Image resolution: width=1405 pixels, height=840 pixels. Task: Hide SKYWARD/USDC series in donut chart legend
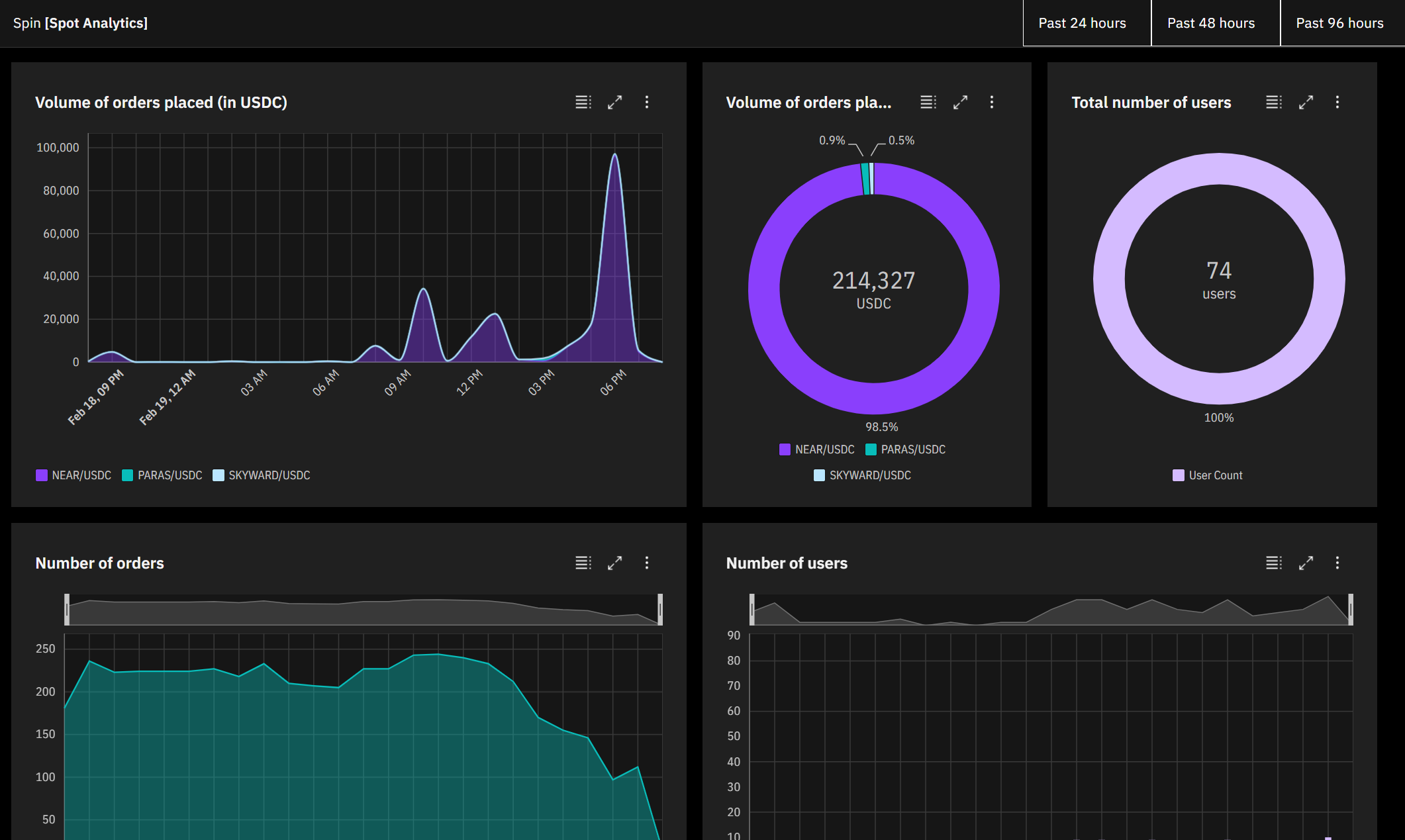click(x=862, y=475)
